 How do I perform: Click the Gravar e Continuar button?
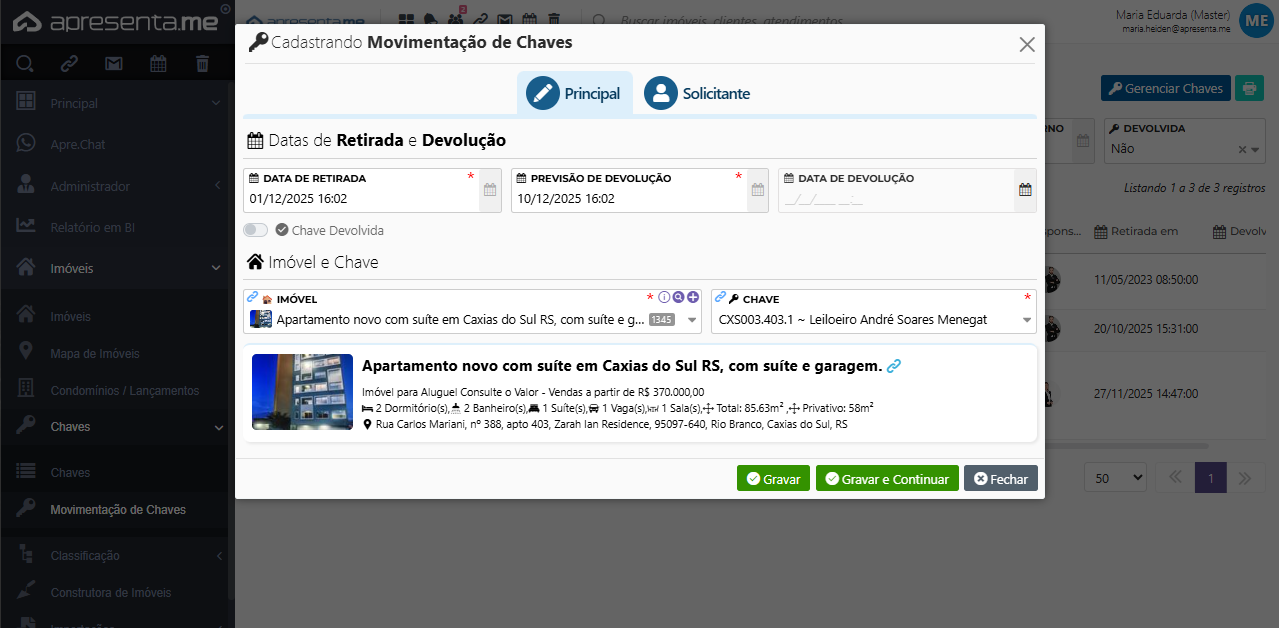(887, 479)
